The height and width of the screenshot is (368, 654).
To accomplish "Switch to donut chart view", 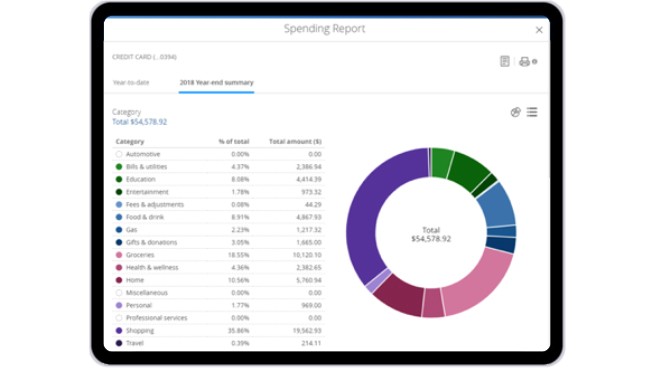I will click(516, 112).
